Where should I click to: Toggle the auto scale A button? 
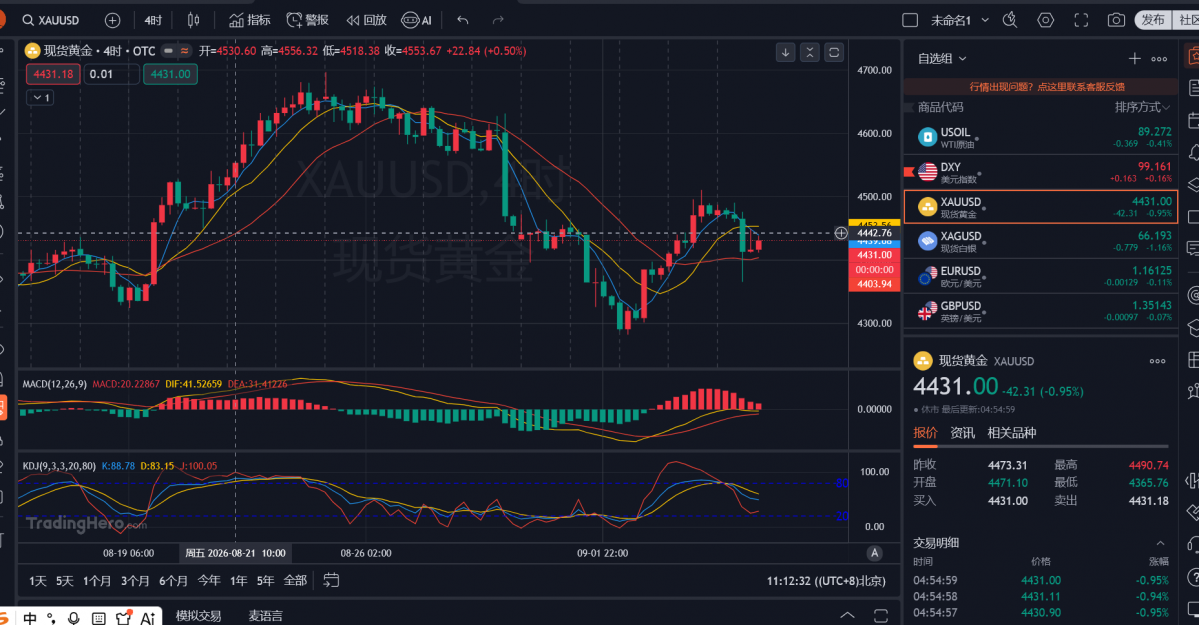(x=875, y=553)
